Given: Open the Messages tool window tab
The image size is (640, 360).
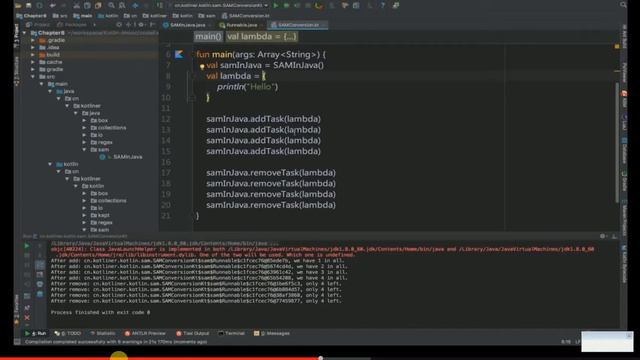Looking at the screenshot, I should 272,333.
